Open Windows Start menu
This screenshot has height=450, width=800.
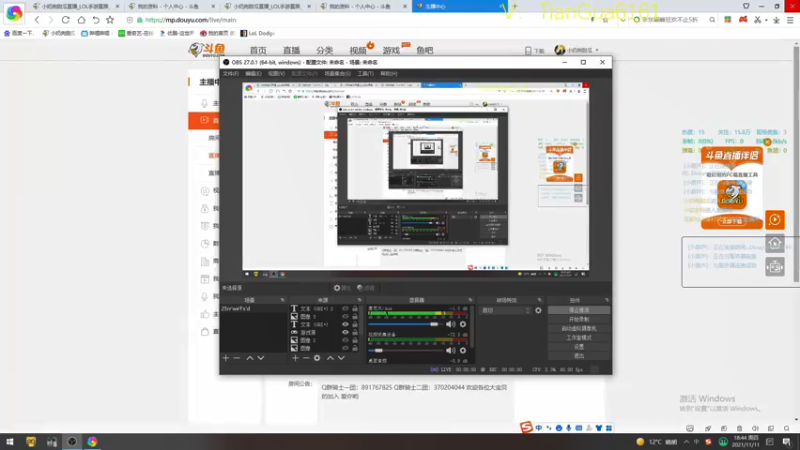pos(10,442)
